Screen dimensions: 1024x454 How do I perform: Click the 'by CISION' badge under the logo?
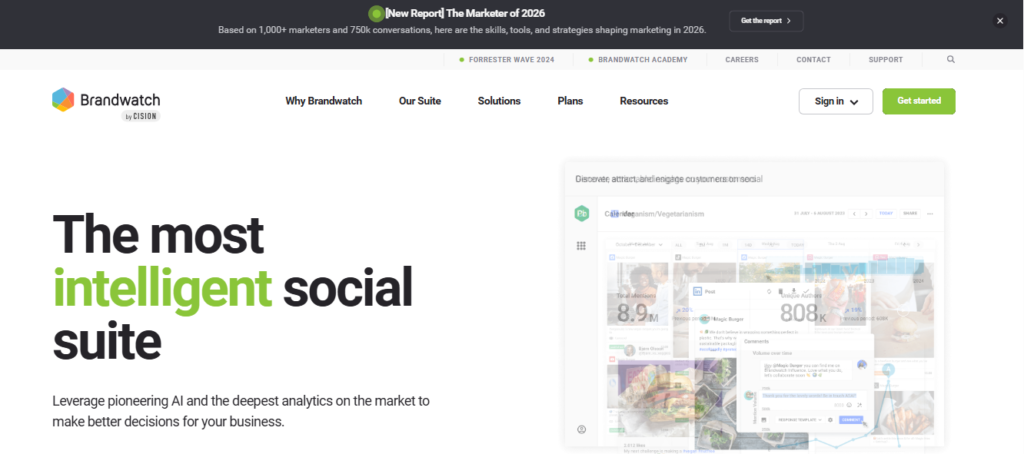click(x=140, y=116)
